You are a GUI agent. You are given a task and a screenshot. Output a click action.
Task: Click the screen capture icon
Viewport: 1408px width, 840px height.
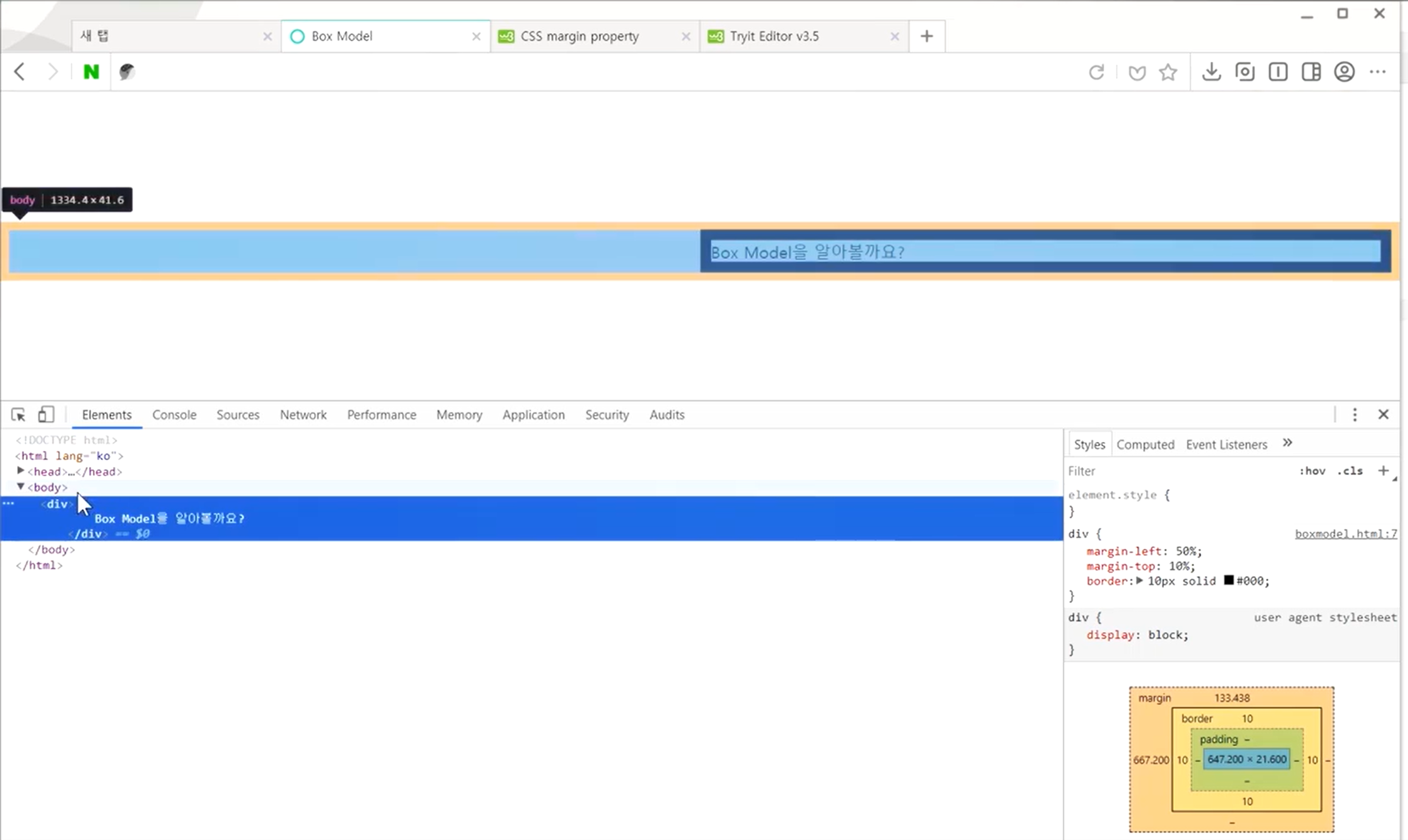coord(1244,72)
